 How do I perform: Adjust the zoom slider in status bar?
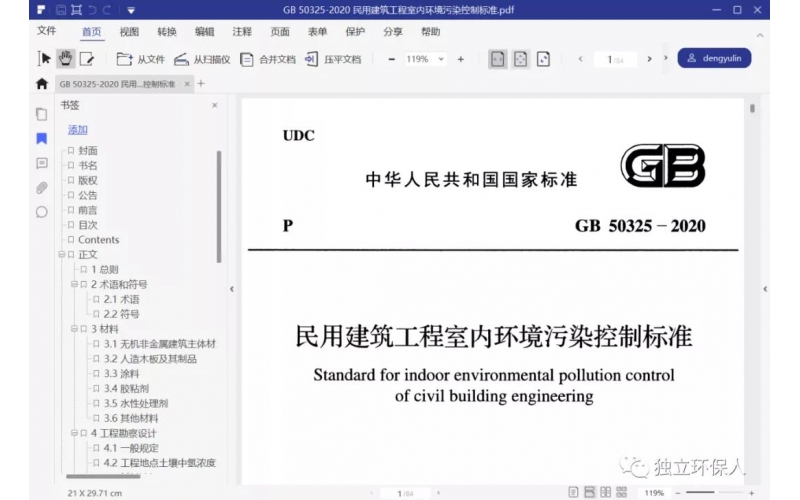pos(714,493)
